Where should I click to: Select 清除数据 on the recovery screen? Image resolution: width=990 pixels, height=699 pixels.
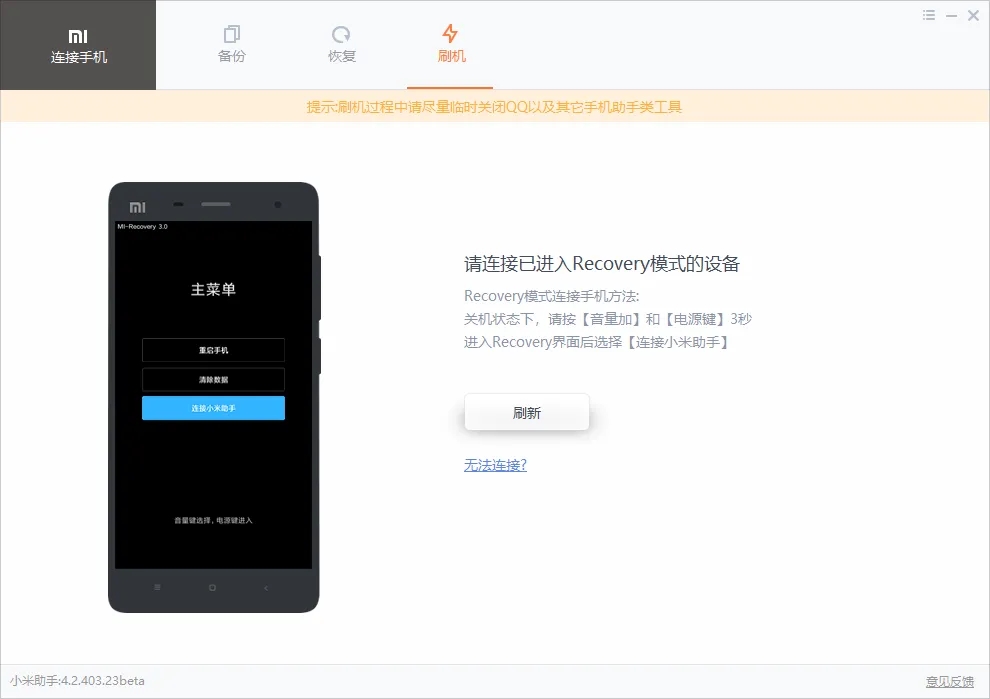click(x=213, y=379)
